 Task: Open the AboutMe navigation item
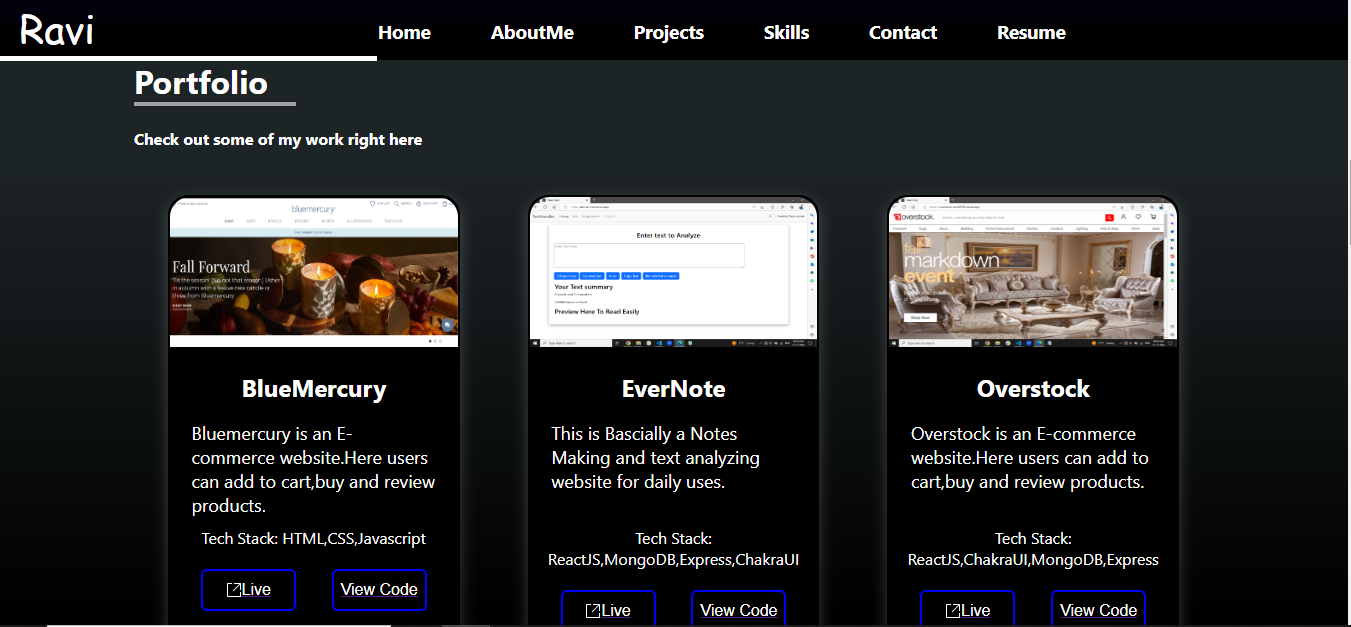(x=532, y=32)
